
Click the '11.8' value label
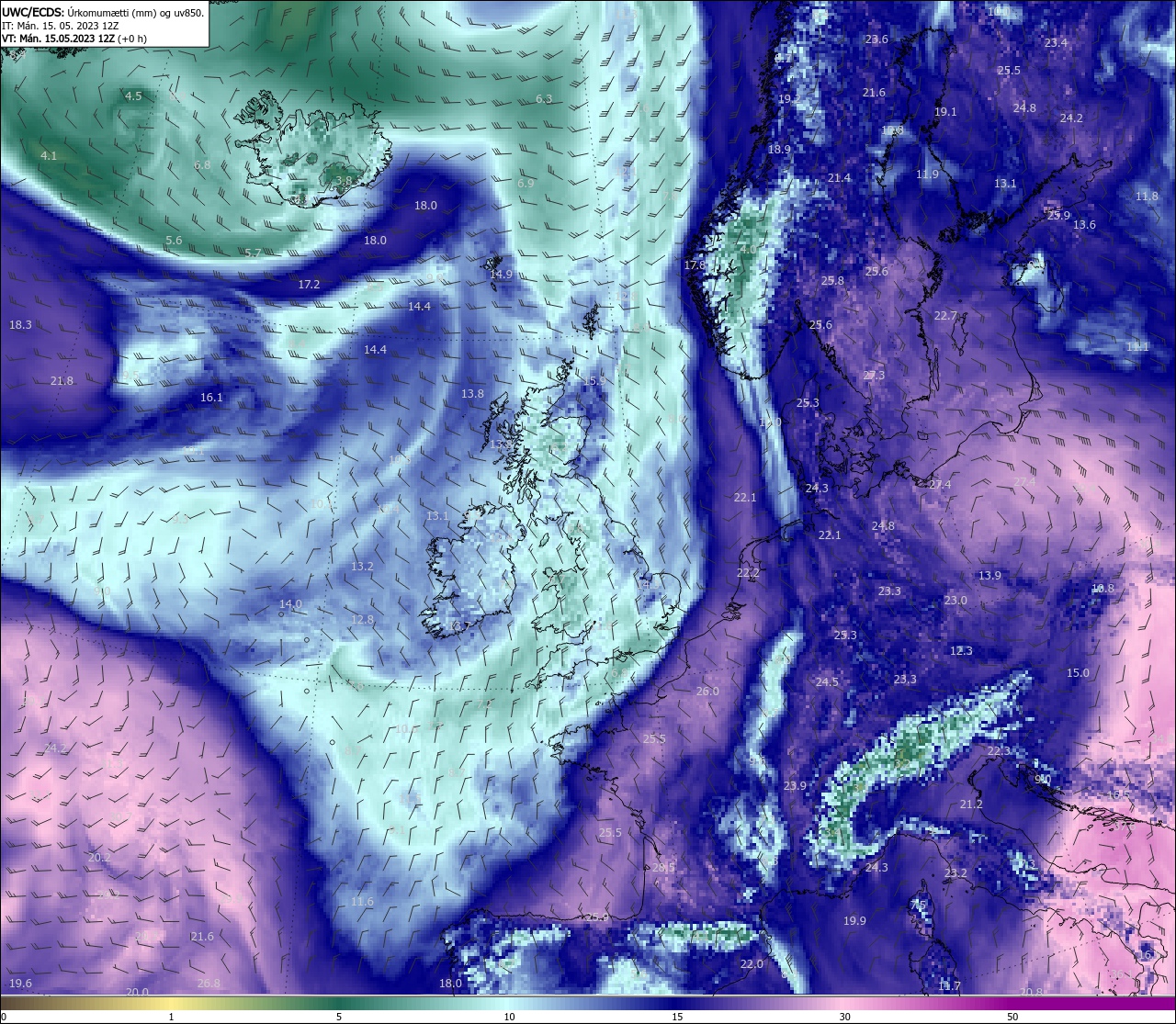click(x=1147, y=197)
